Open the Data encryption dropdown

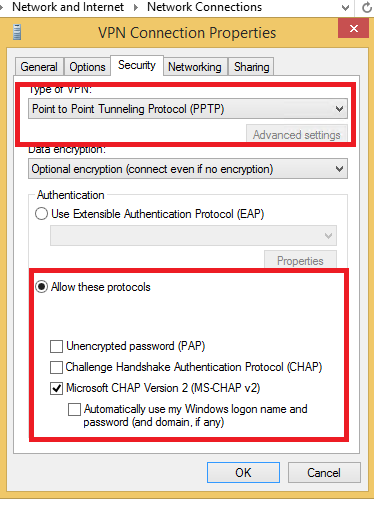pos(188,169)
